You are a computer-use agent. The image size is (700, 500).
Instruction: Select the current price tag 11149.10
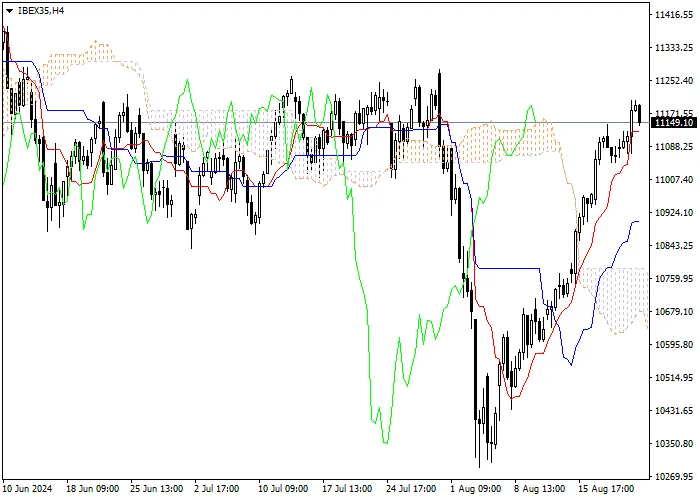[674, 122]
